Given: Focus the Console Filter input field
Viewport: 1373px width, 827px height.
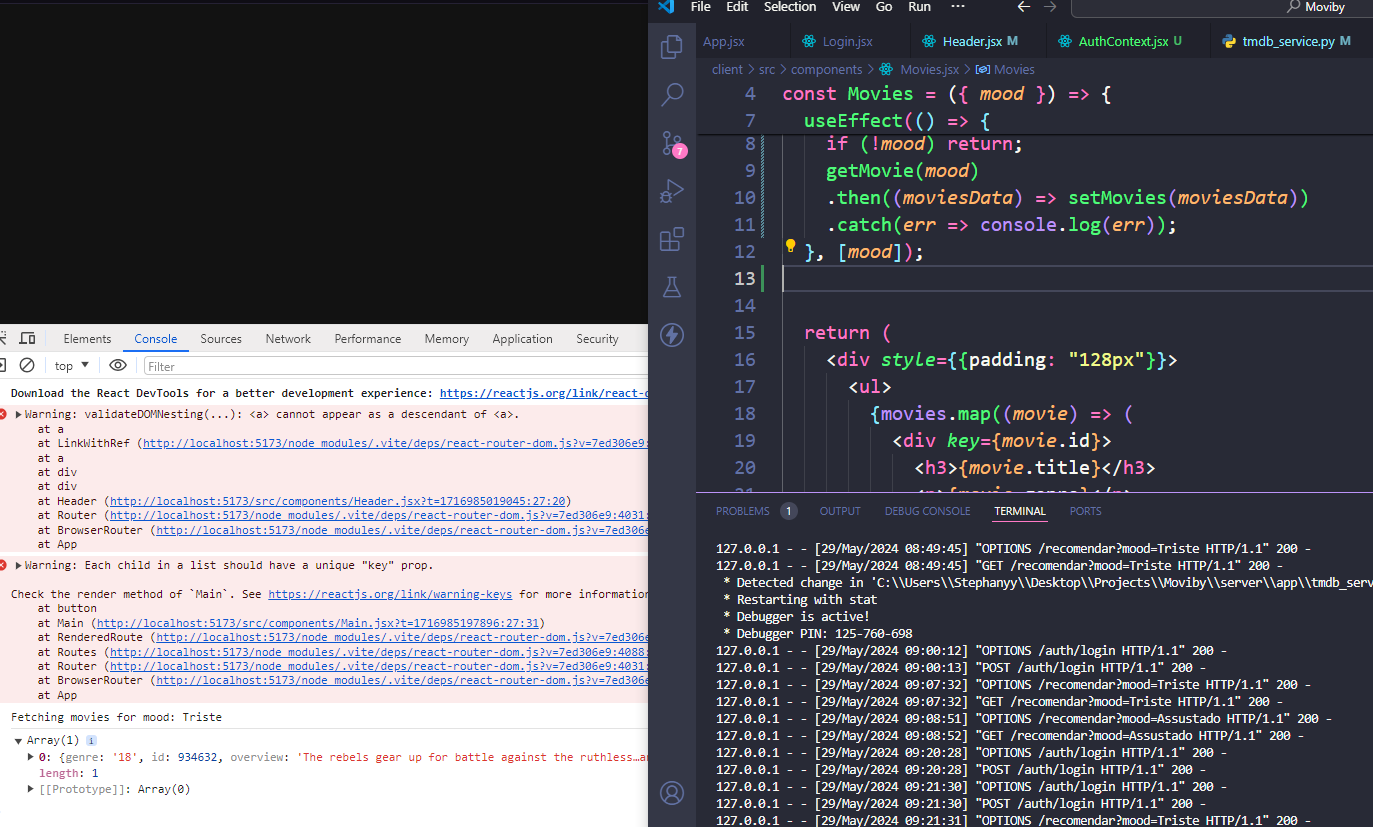Looking at the screenshot, I should [396, 366].
